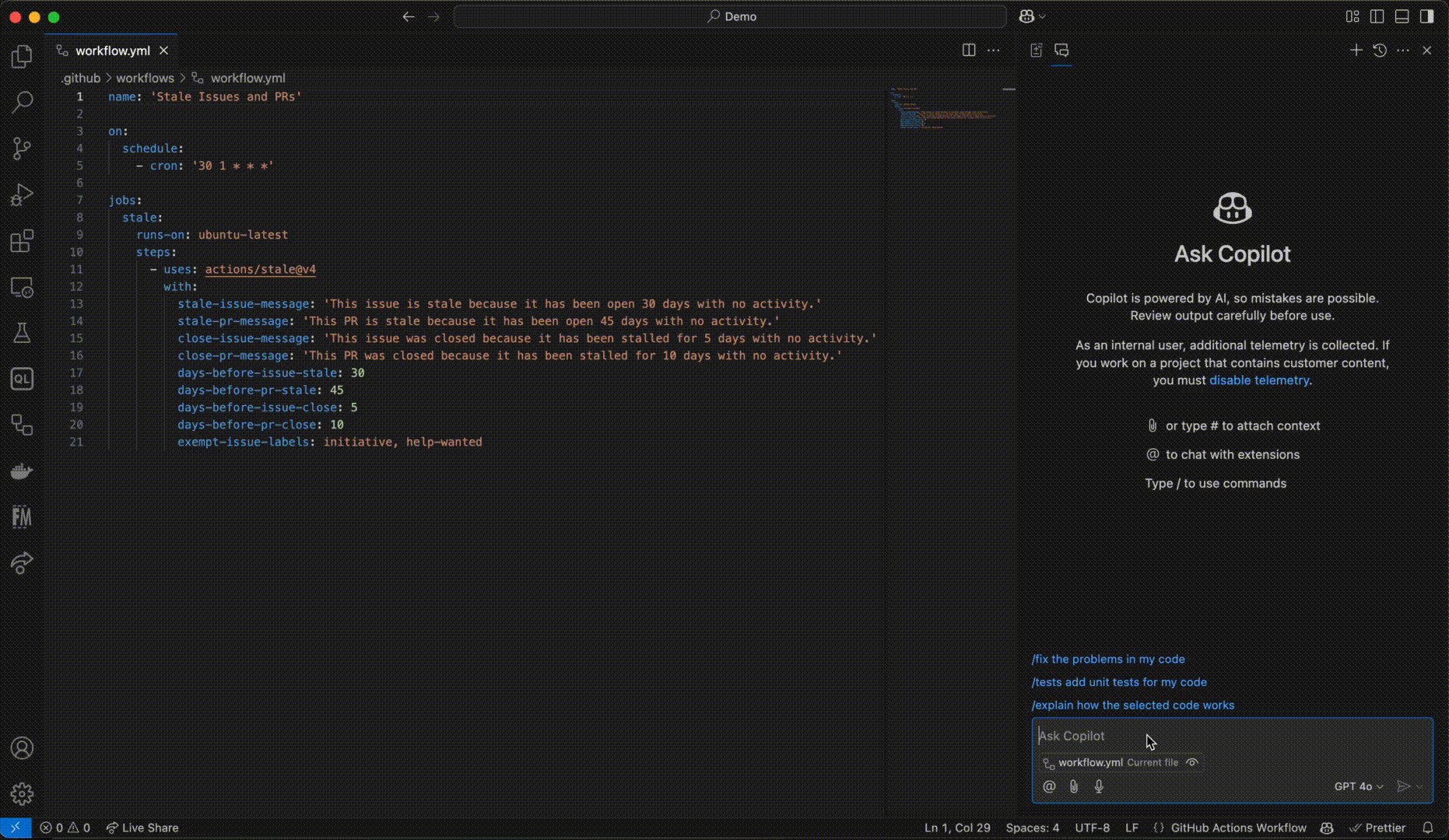This screenshot has width=1449, height=840.
Task: Run /tests add unit tests suggestion
Action: pos(1119,682)
